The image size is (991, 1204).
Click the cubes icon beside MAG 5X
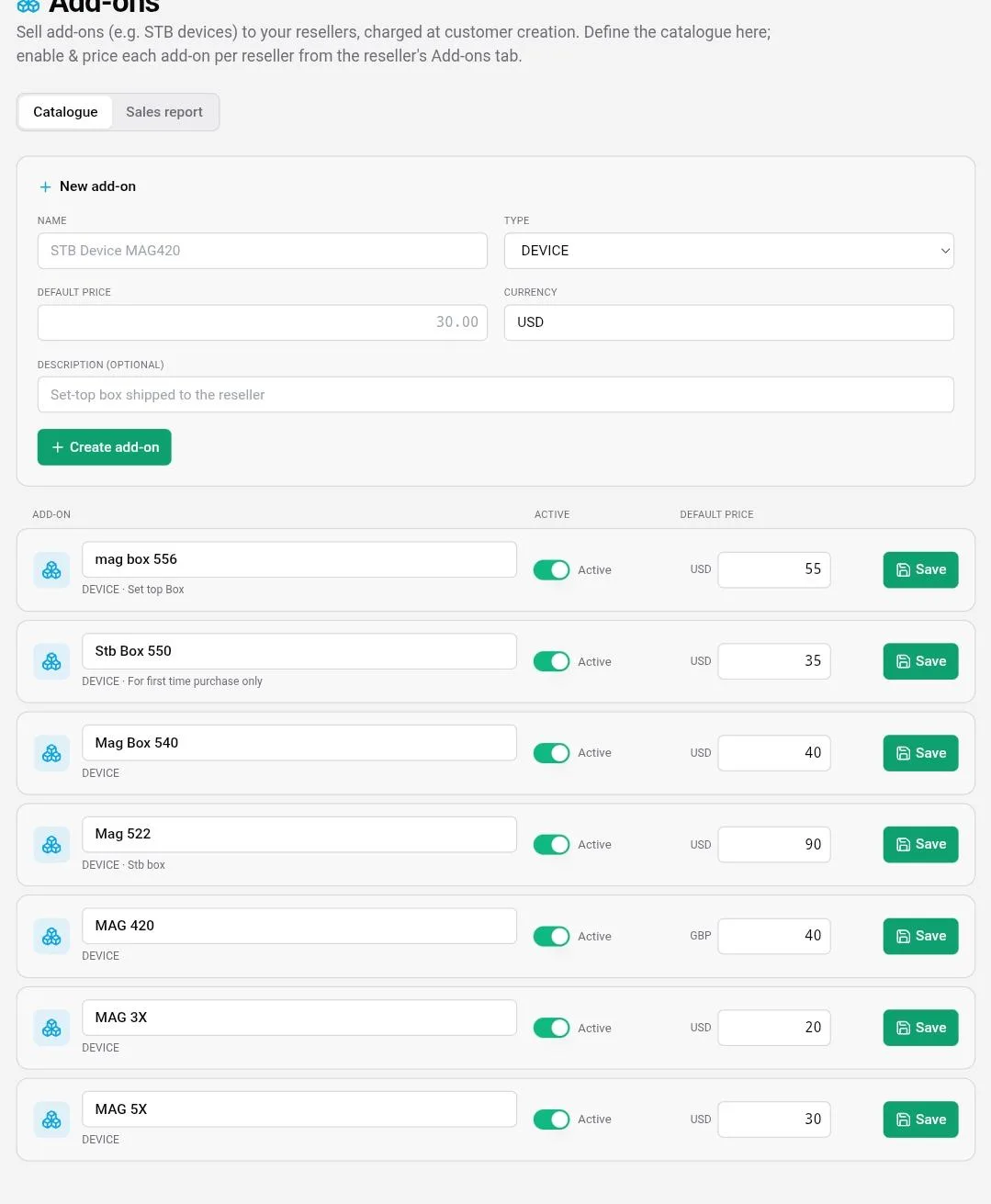[x=51, y=1120]
